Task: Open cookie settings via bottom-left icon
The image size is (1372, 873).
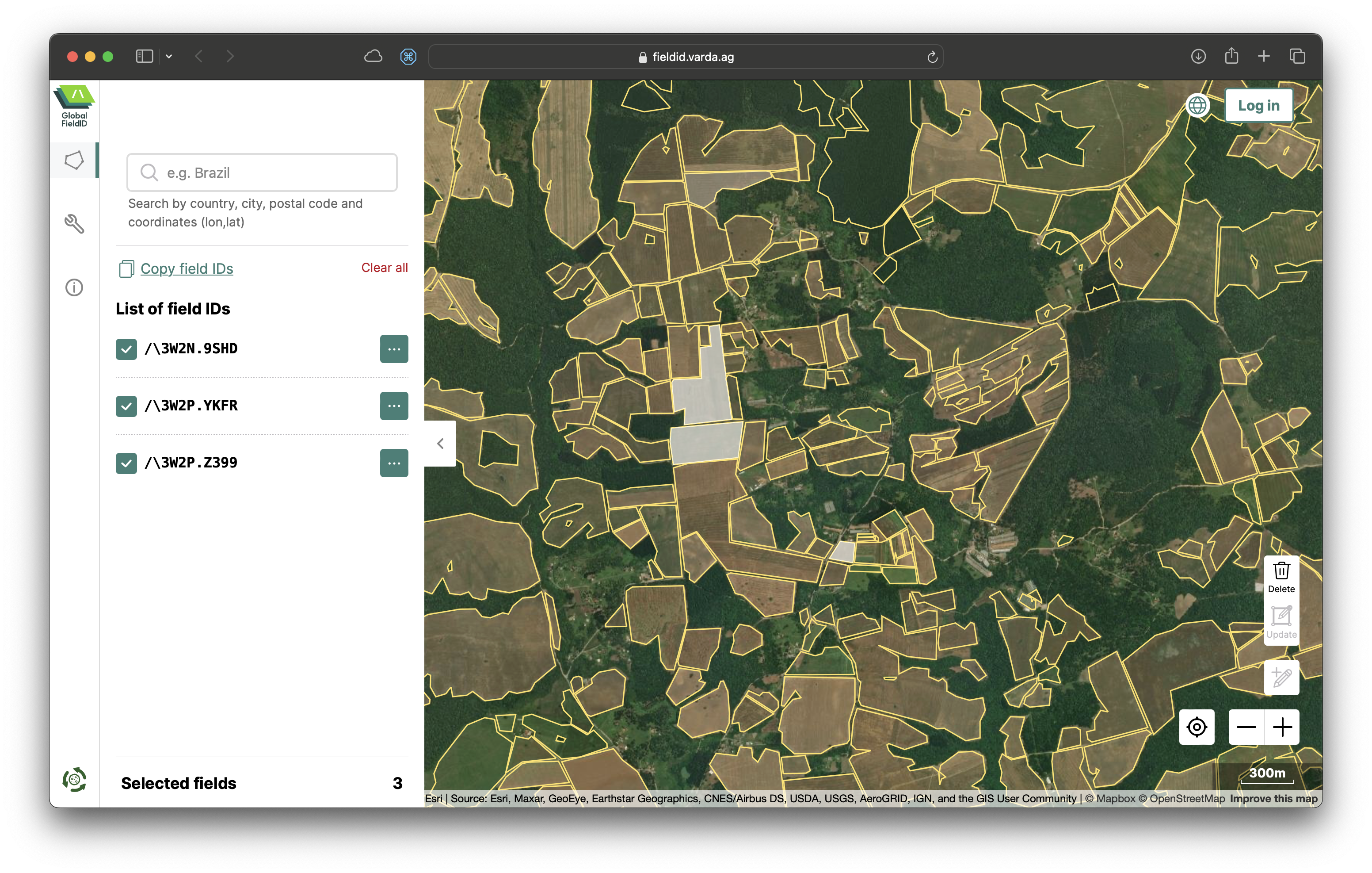Action: pos(74,780)
